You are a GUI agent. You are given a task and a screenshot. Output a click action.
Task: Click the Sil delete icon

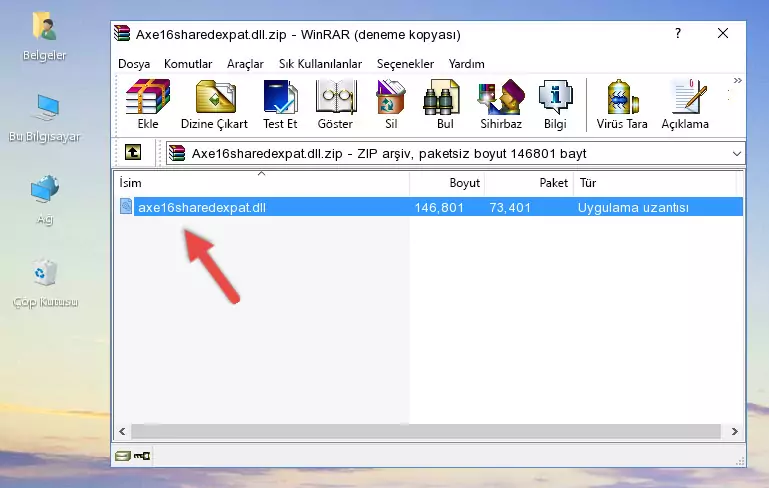tap(391, 104)
